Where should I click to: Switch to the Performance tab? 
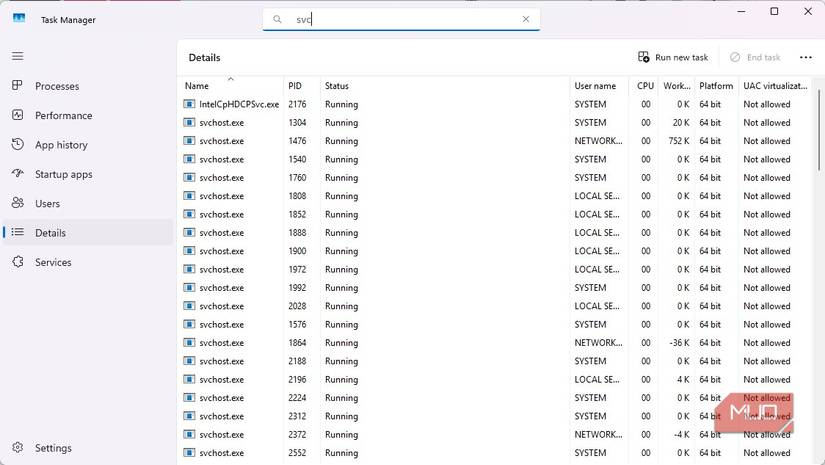coord(88,115)
